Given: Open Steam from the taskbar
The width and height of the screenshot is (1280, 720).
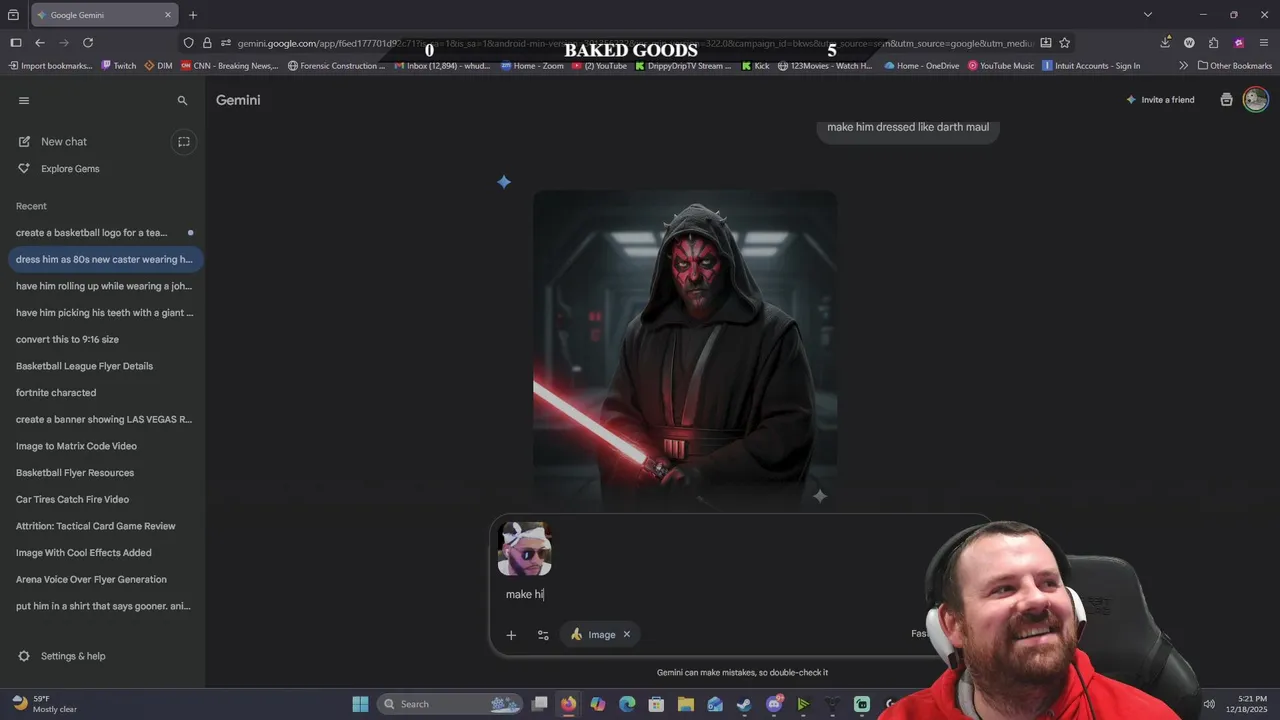Looking at the screenshot, I should 744,704.
